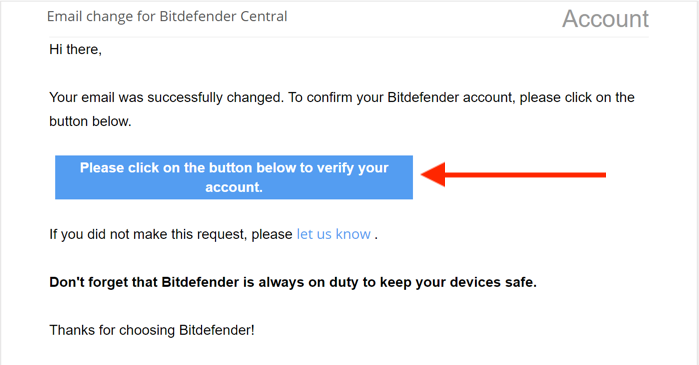Click "Your email was successfully changed." sentence
This screenshot has height=365, width=699.
point(166,97)
